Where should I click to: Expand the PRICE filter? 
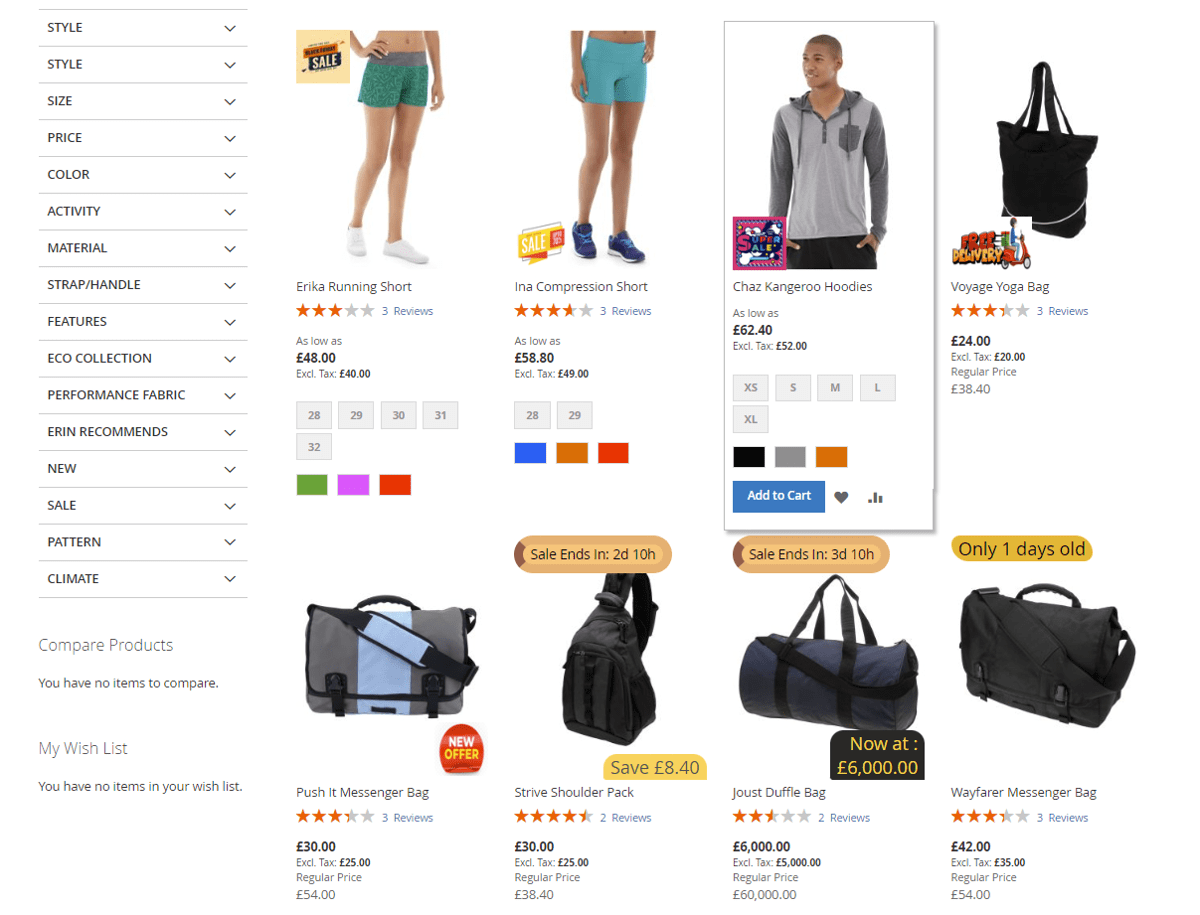(143, 138)
